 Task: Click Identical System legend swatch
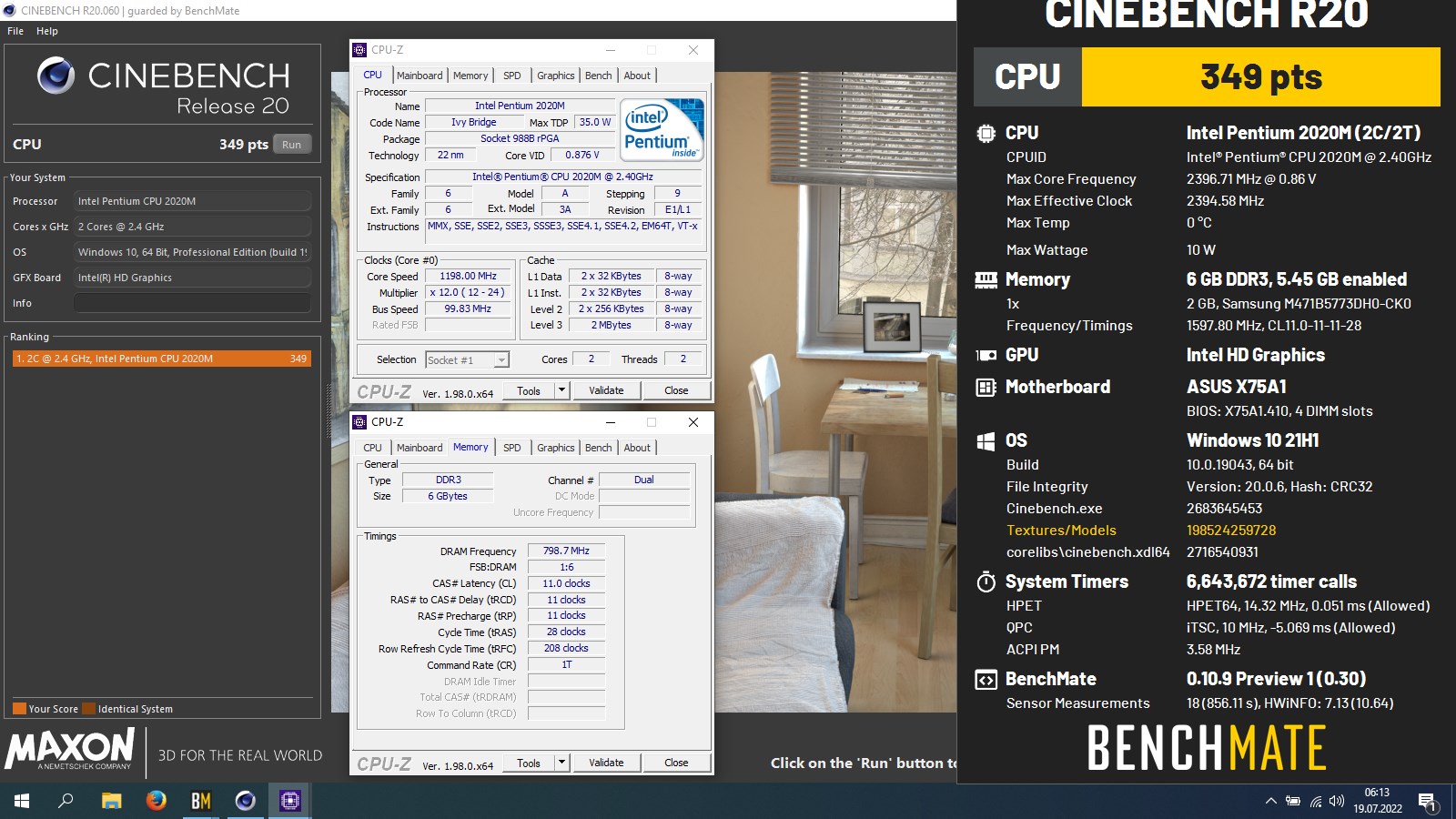tap(88, 709)
